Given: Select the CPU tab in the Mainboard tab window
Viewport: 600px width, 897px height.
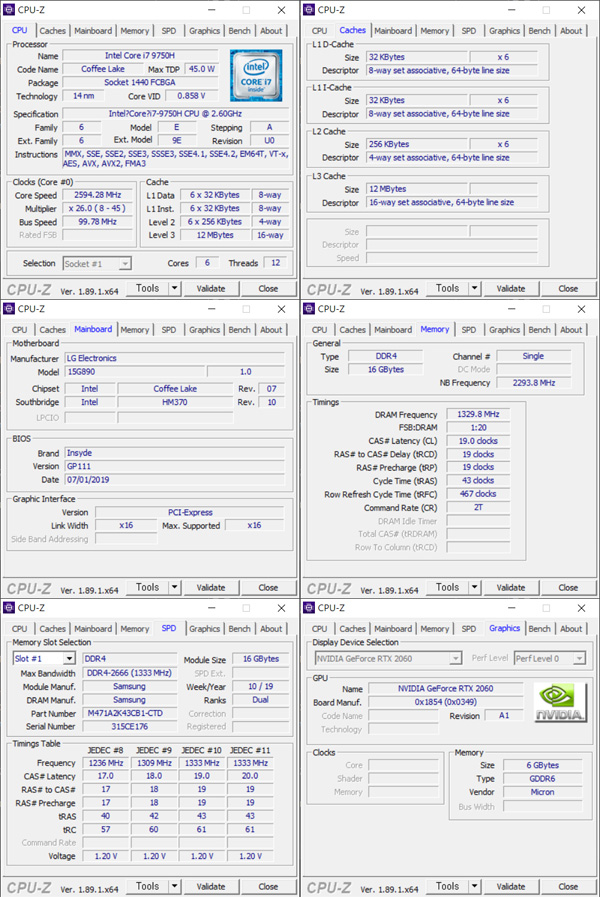Looking at the screenshot, I should click(x=19, y=330).
